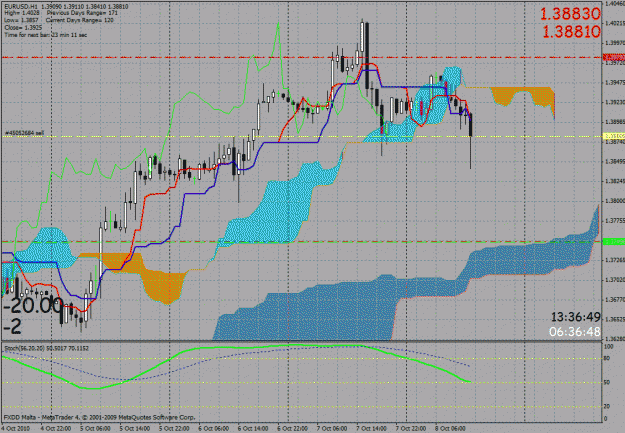Click the 'Close= 1.3925' label
625x433 pixels.
tap(23, 28)
